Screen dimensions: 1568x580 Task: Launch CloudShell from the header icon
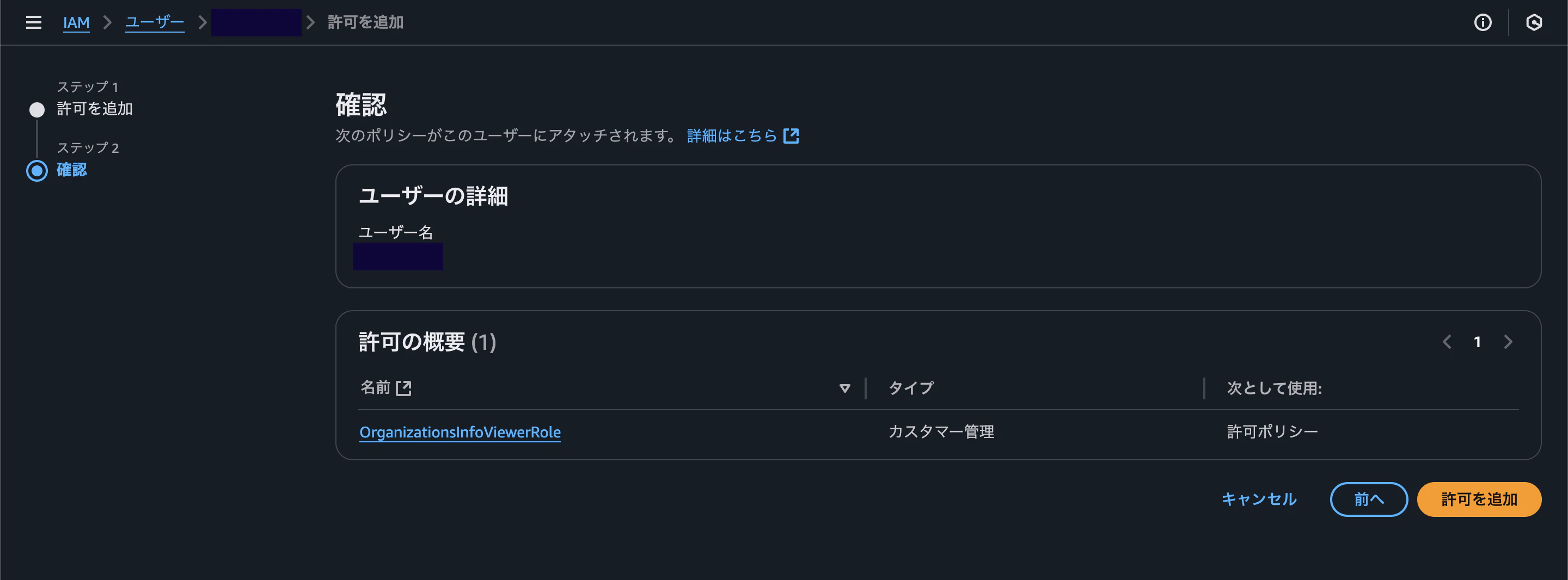tap(1536, 22)
